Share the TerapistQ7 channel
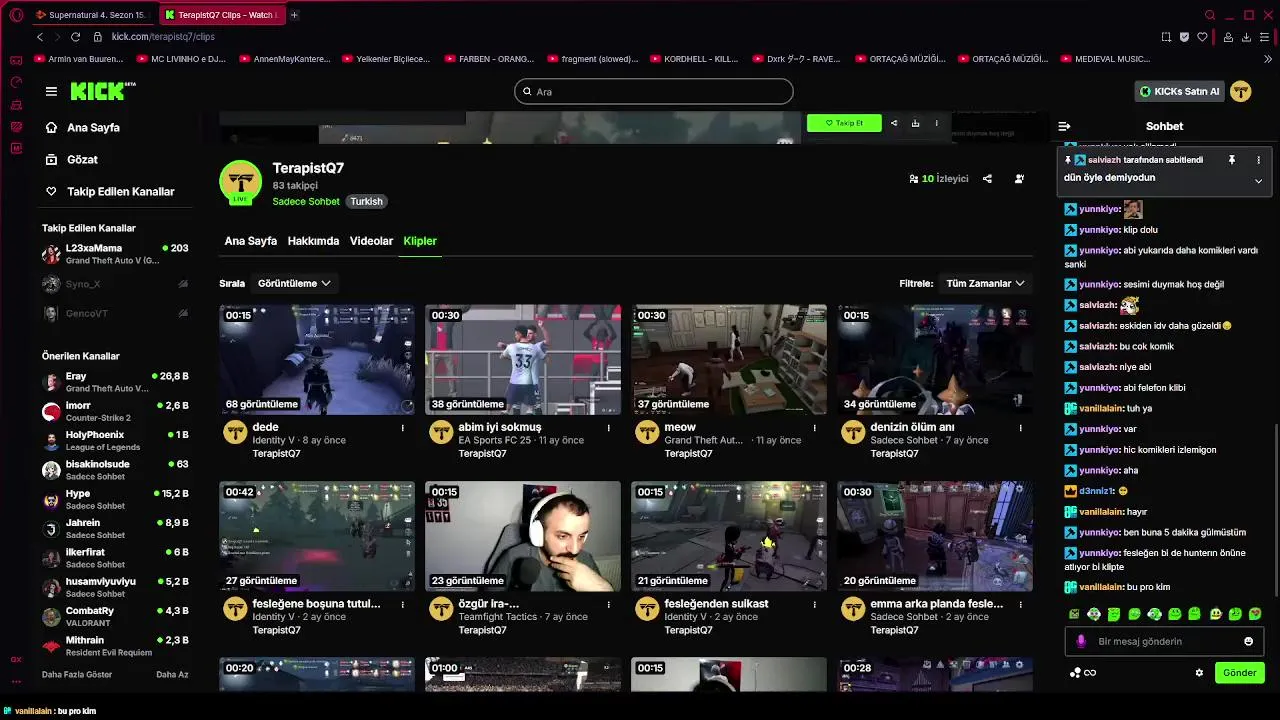 [x=987, y=179]
